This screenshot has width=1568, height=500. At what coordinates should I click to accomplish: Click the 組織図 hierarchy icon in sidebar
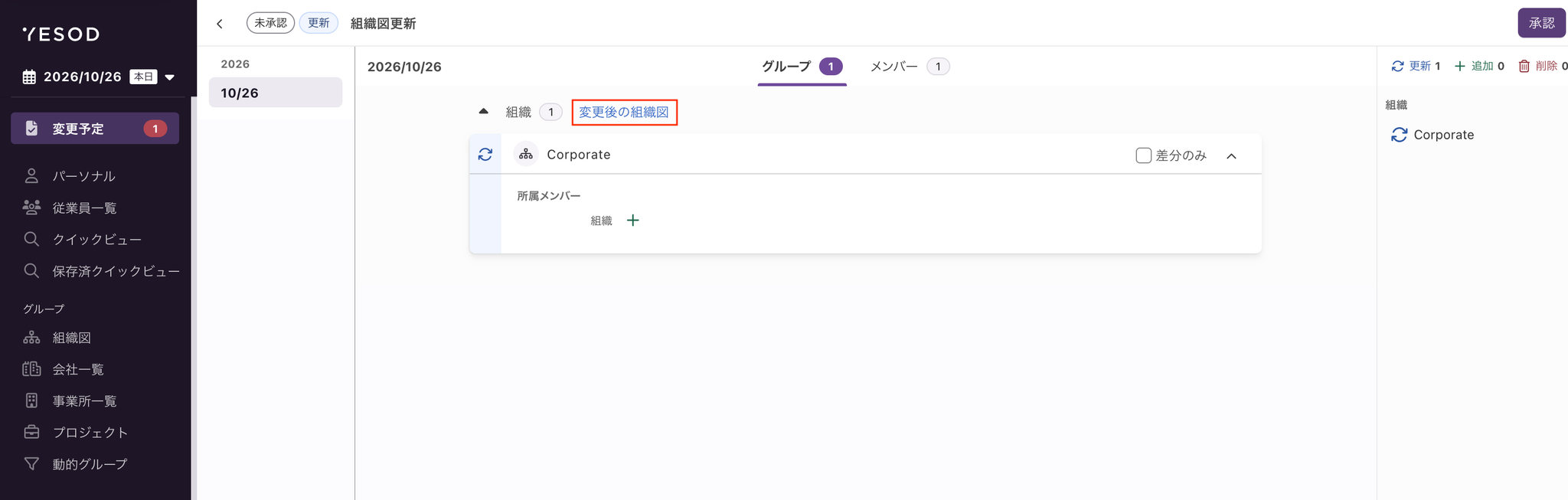click(31, 338)
